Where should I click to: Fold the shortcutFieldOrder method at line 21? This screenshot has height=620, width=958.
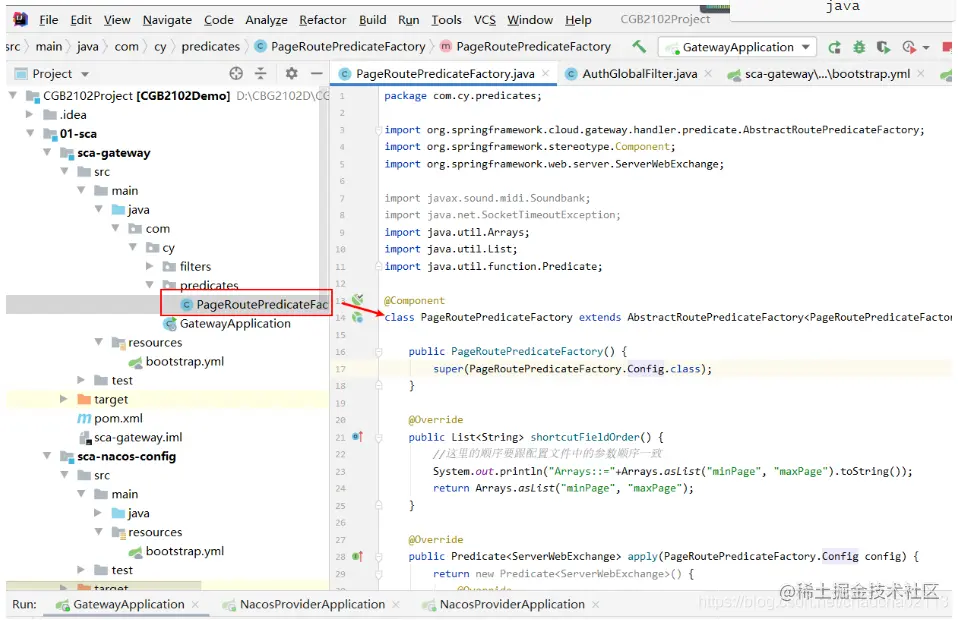[379, 437]
